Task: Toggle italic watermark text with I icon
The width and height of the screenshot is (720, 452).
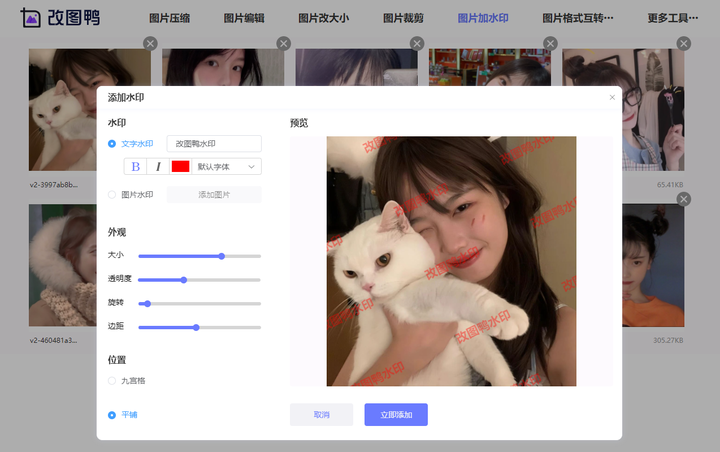Action: [158, 166]
